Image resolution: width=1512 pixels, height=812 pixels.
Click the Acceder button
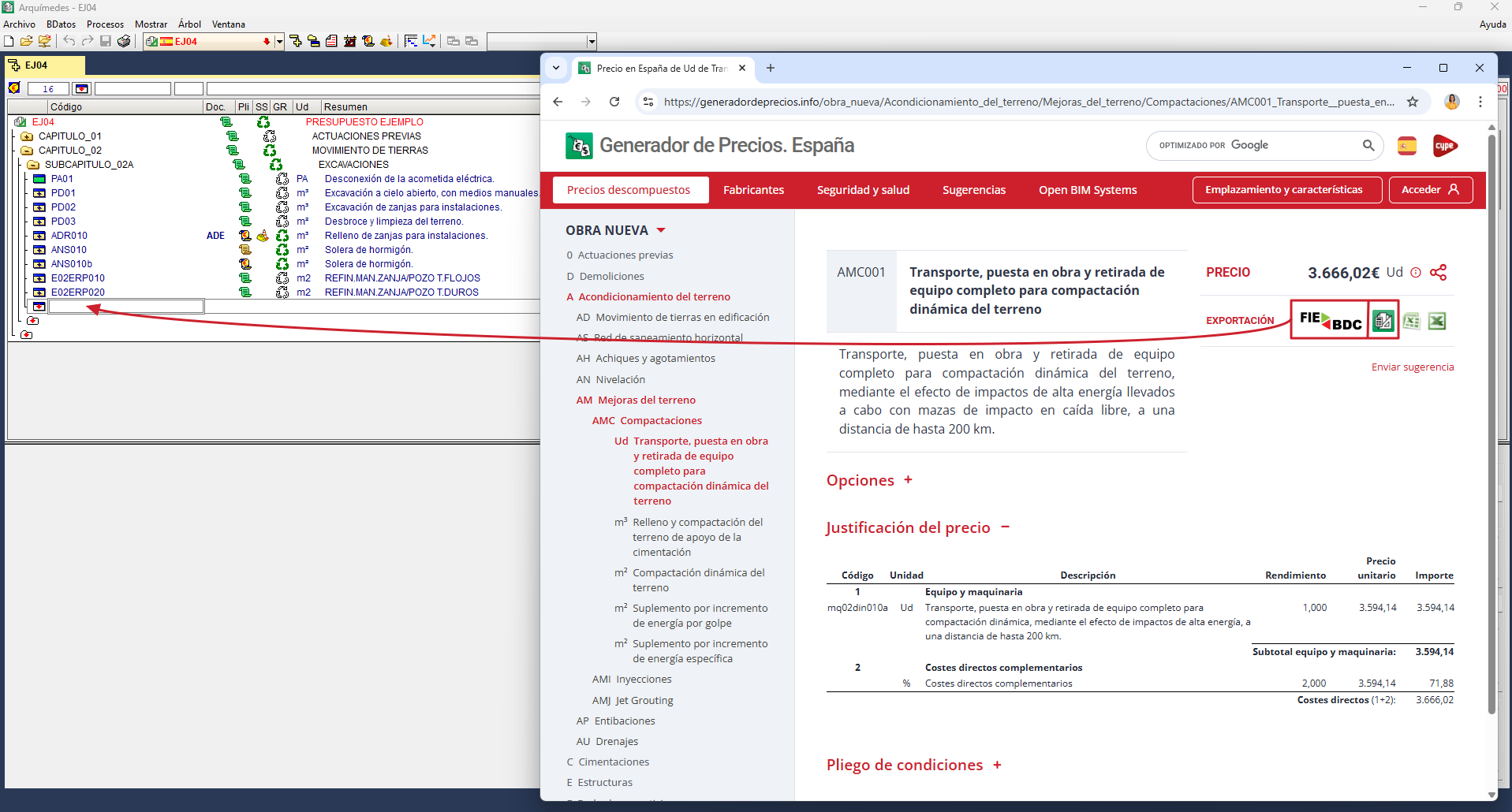point(1431,190)
